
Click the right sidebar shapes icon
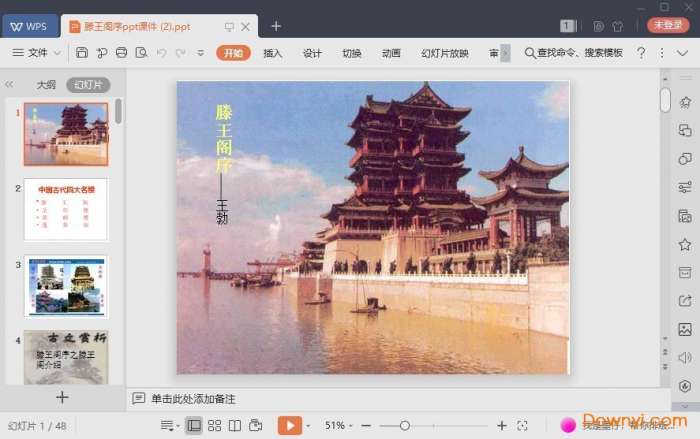[x=685, y=159]
